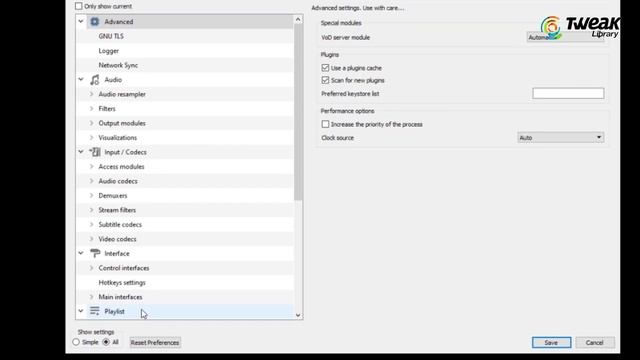Select Video codecs tree row
Screen dimensions: 640x360
184,239
